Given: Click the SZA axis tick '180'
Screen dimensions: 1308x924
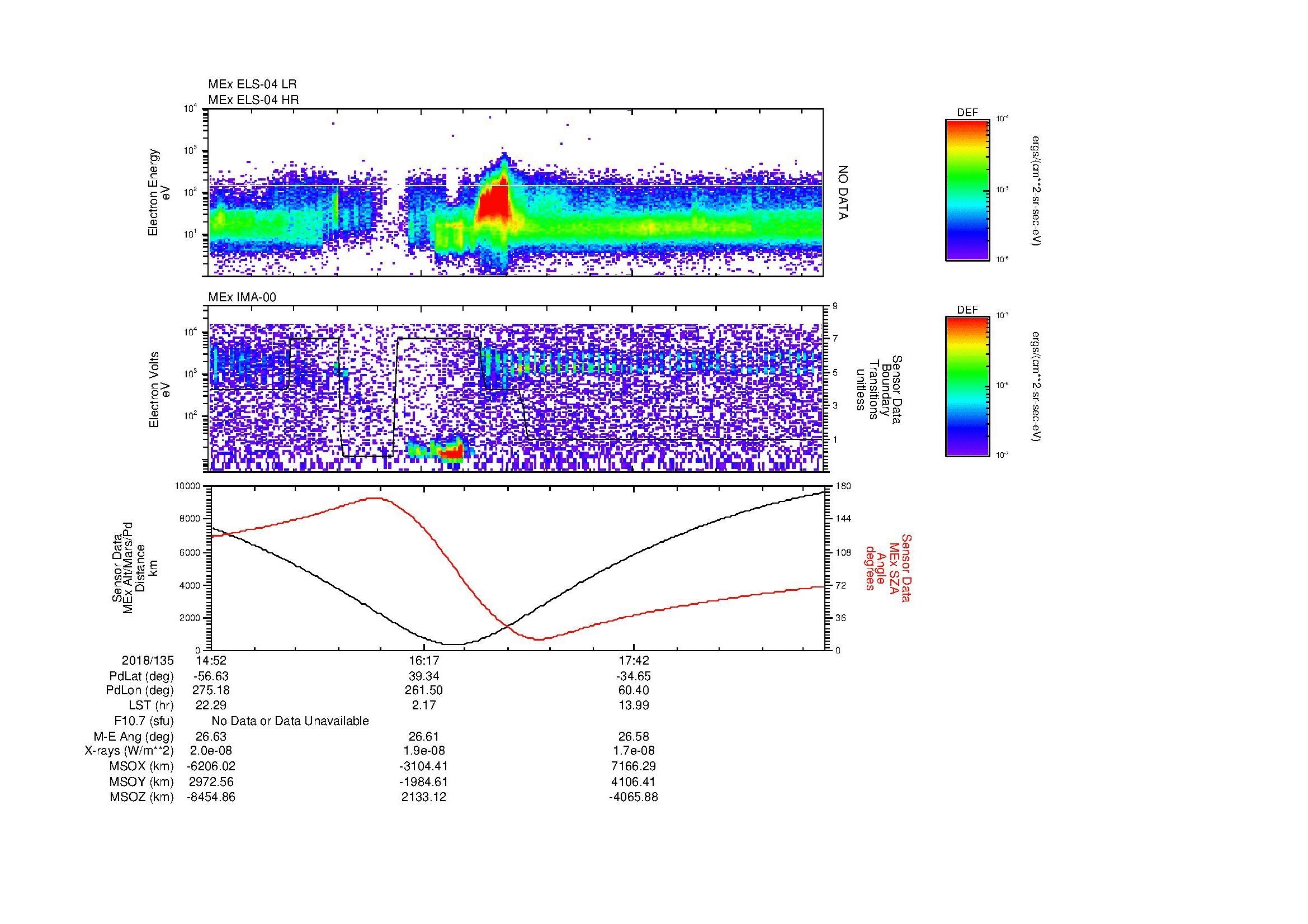Looking at the screenshot, I should point(844,486).
